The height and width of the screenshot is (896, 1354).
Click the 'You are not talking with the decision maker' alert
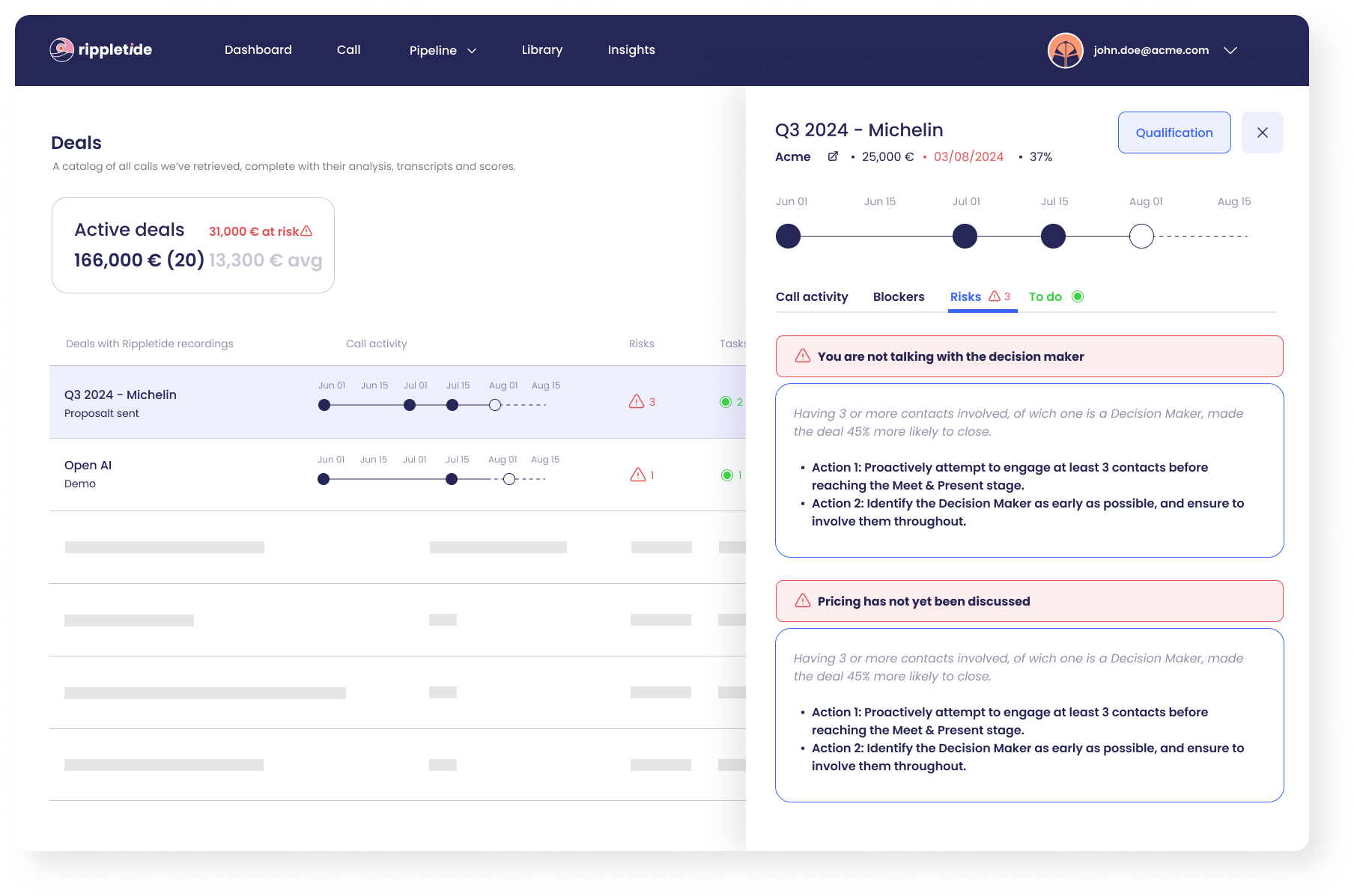1029,356
